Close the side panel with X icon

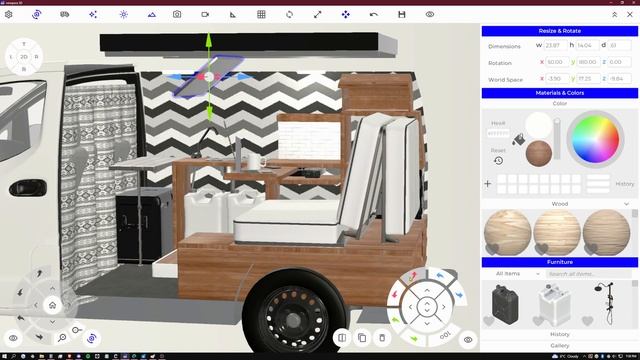tap(630, 14)
